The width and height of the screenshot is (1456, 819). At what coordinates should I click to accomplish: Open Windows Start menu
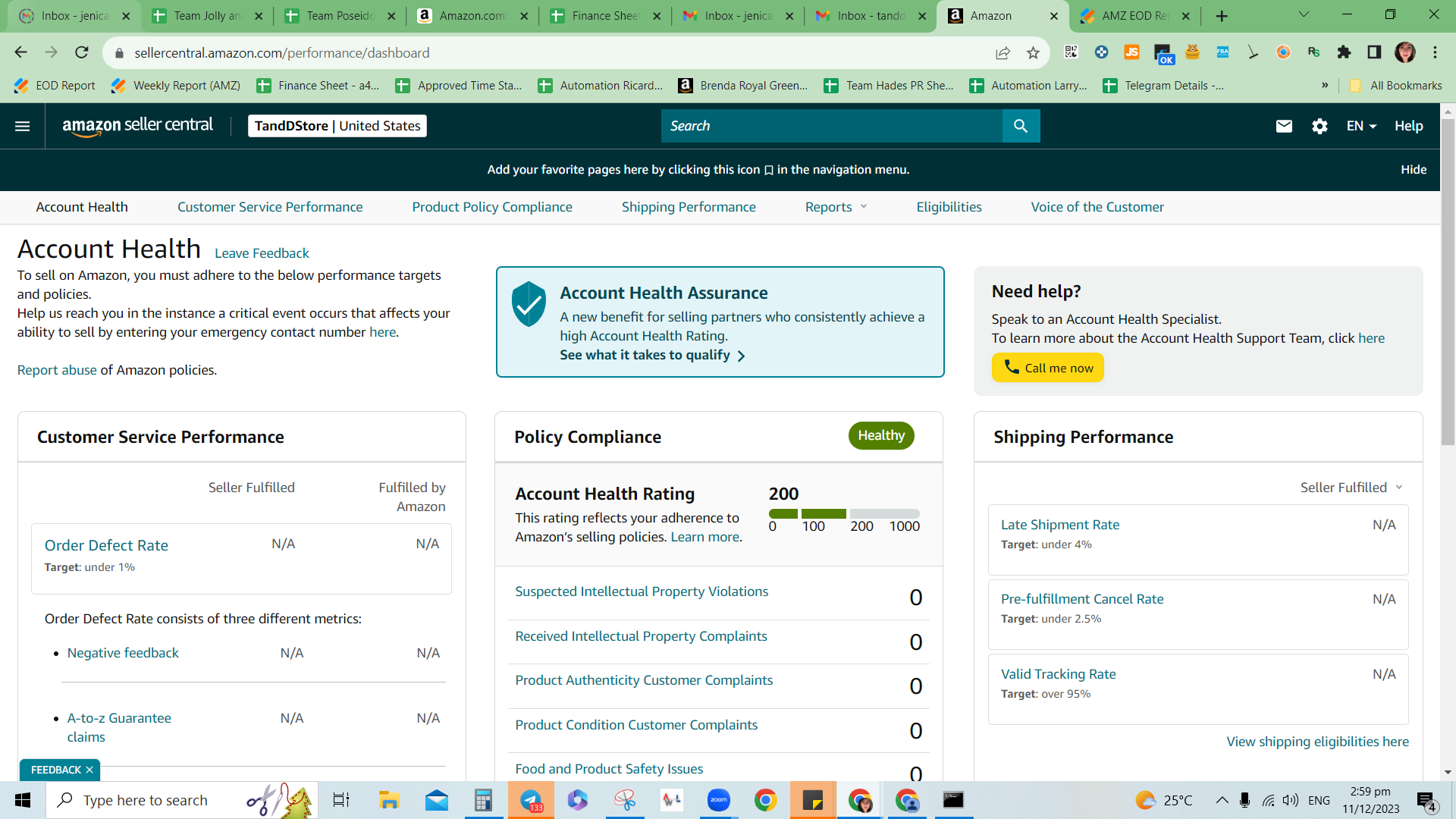pyautogui.click(x=23, y=800)
